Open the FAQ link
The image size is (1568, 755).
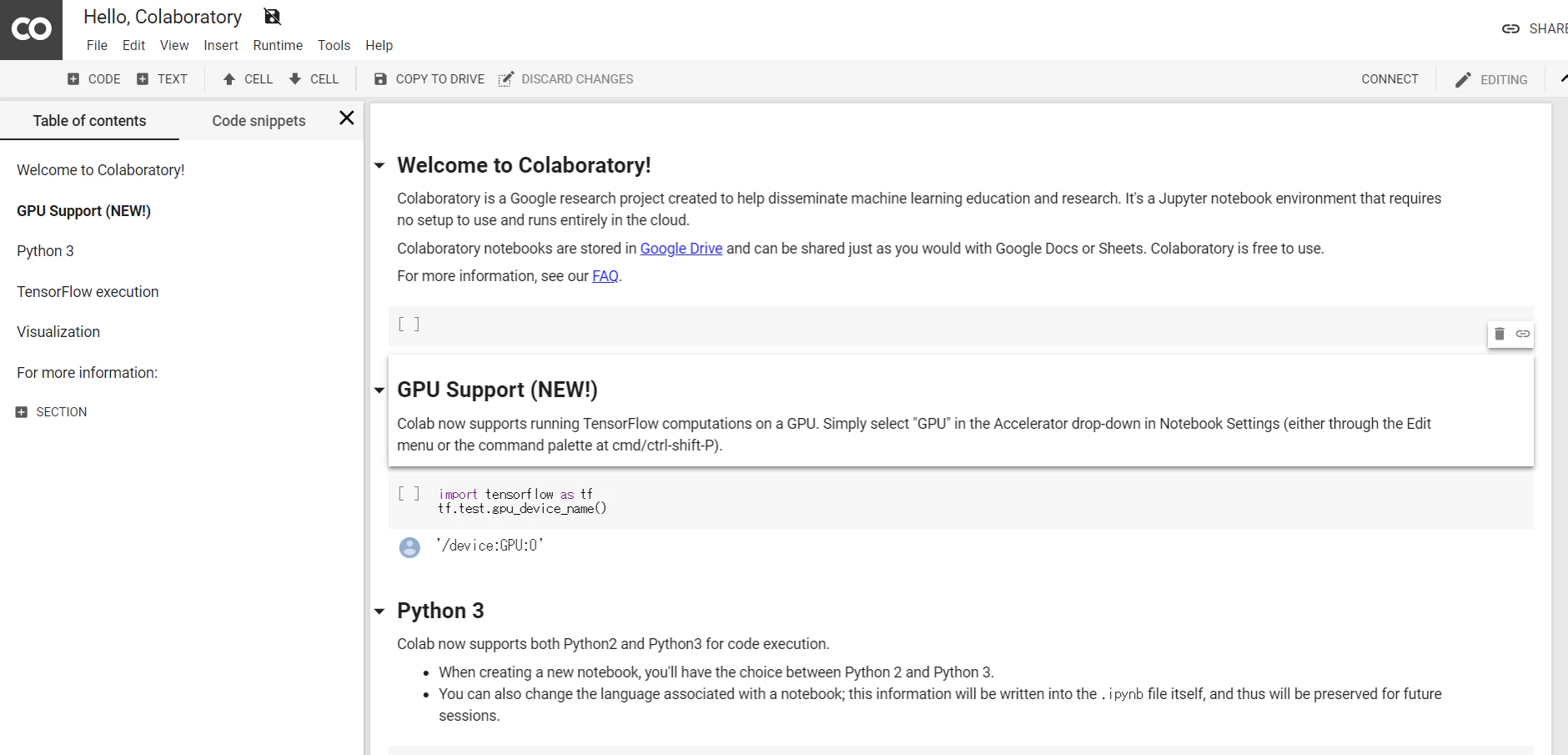606,276
